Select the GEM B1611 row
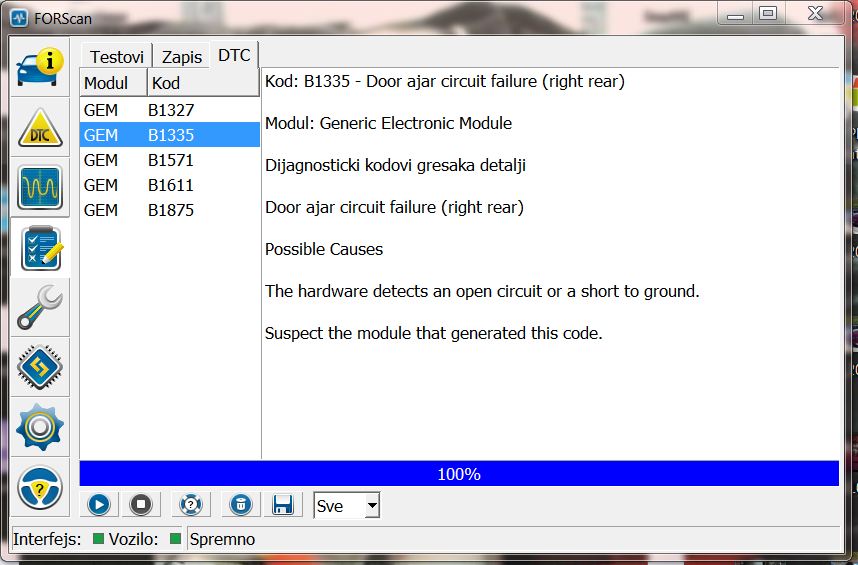The image size is (858, 565). coord(170,185)
